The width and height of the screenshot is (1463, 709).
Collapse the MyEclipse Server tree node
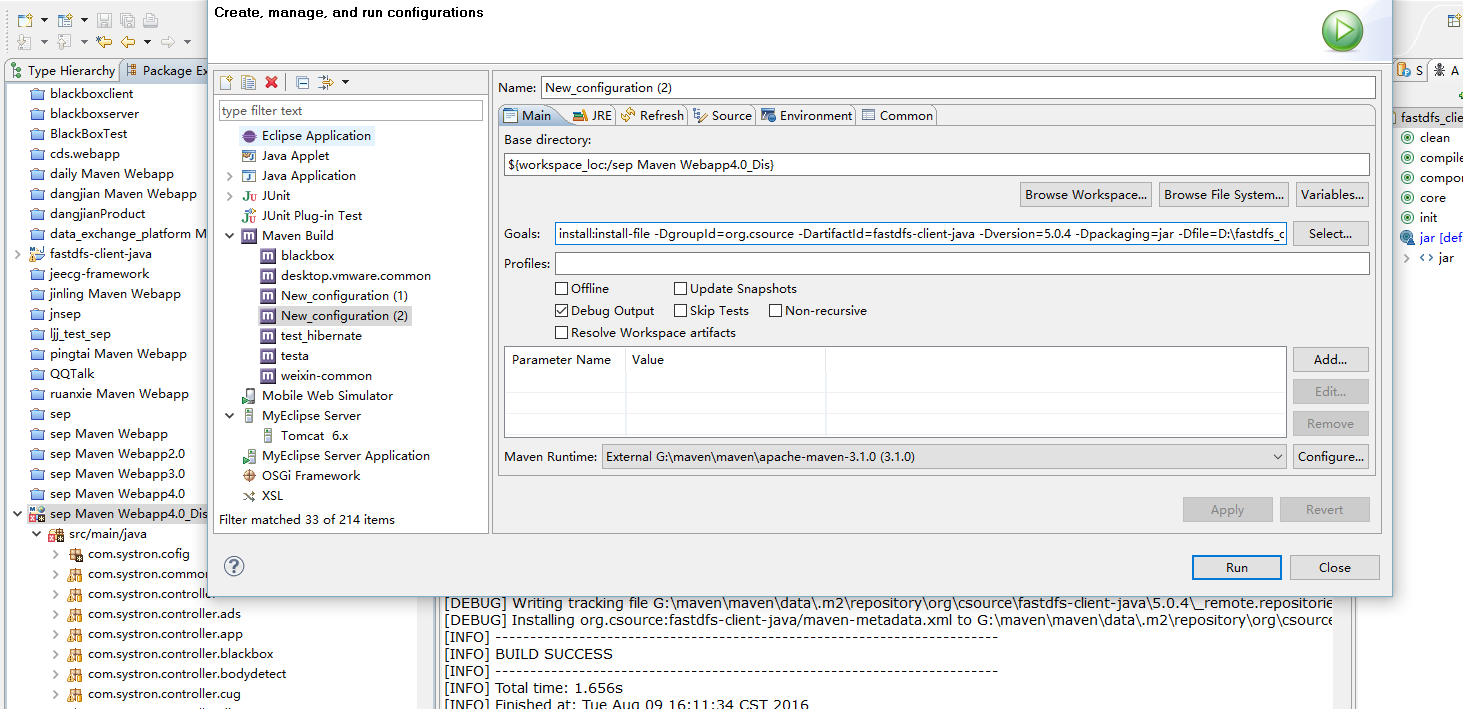(x=230, y=416)
